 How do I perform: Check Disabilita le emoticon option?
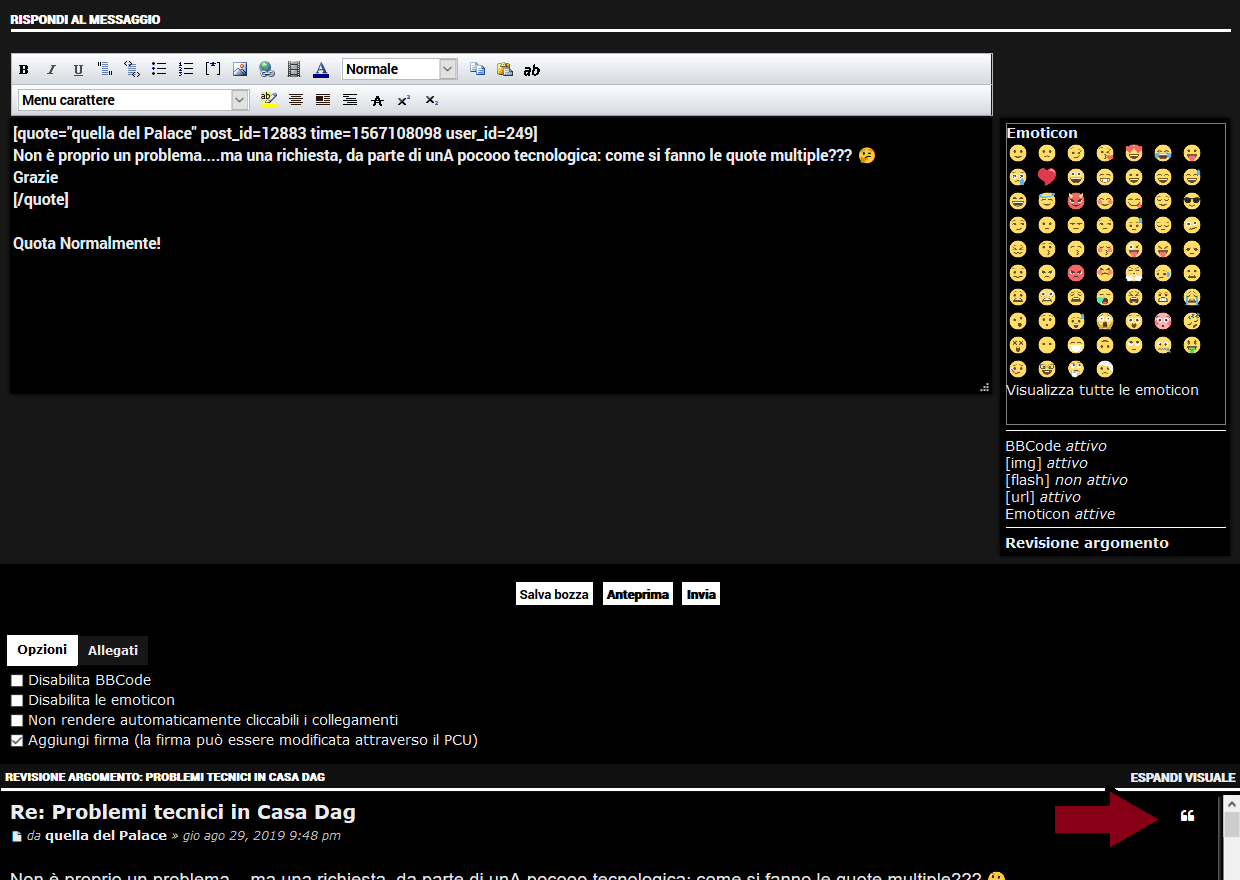pyautogui.click(x=17, y=700)
